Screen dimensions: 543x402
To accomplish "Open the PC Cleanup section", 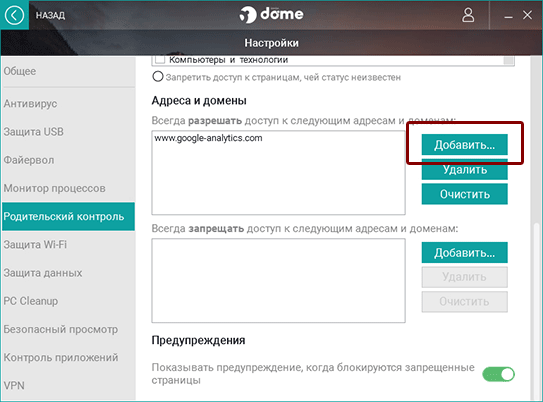I will point(31,301).
